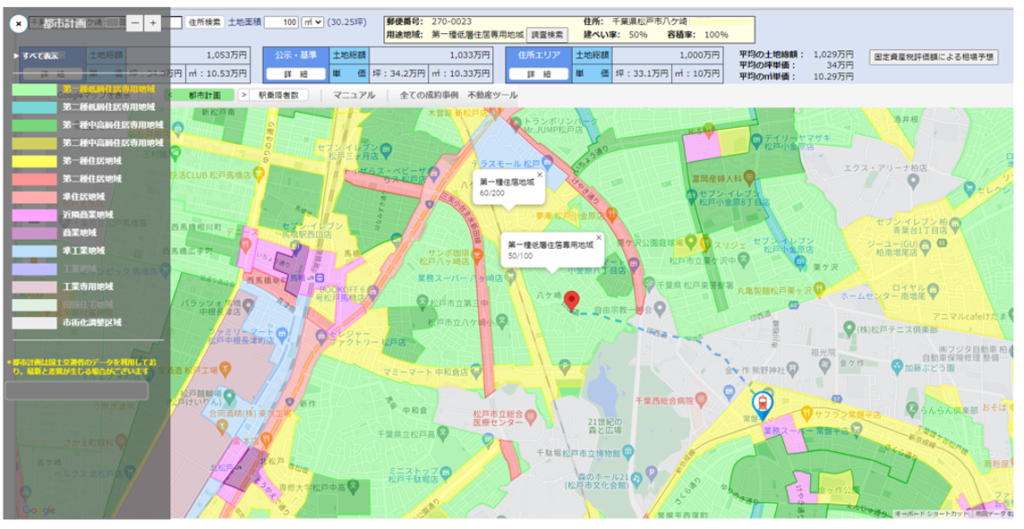Click the ミニストップ 松戸千駄堀店 marker

(444, 472)
